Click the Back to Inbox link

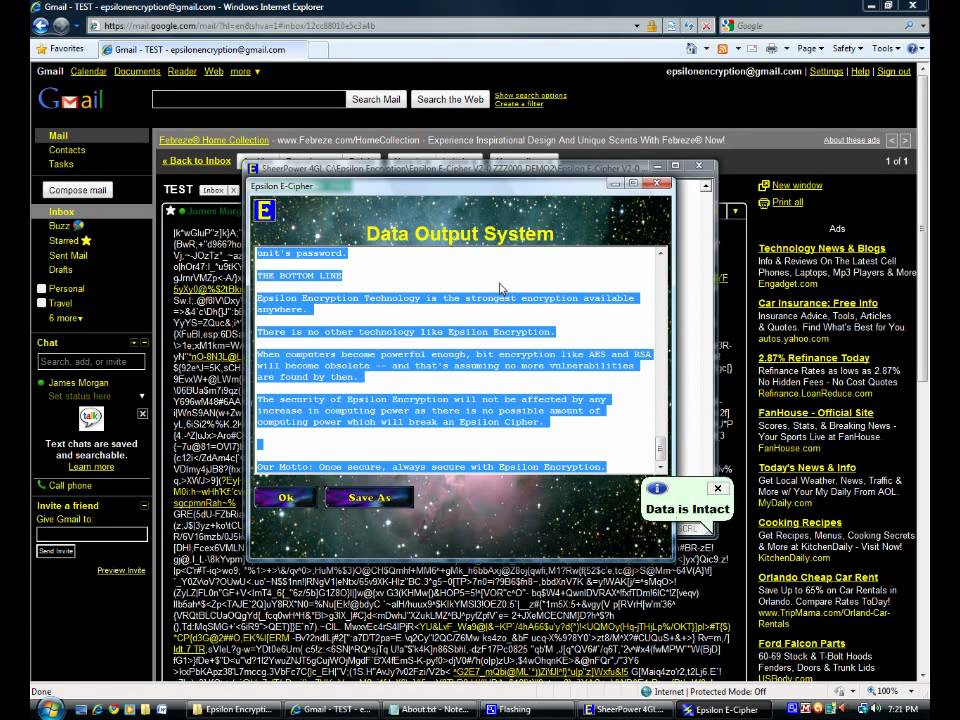(x=197, y=161)
